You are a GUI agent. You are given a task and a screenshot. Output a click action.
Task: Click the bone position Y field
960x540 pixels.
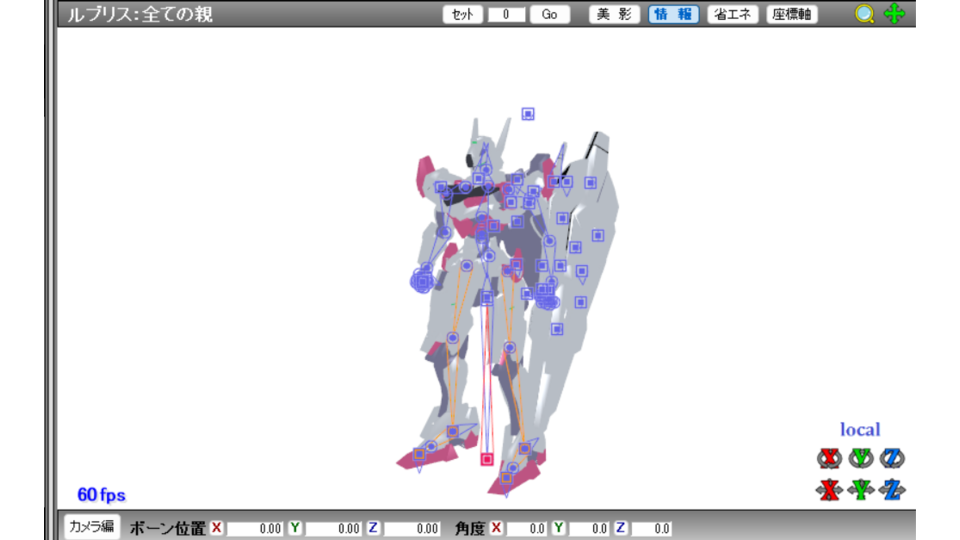[x=333, y=528]
